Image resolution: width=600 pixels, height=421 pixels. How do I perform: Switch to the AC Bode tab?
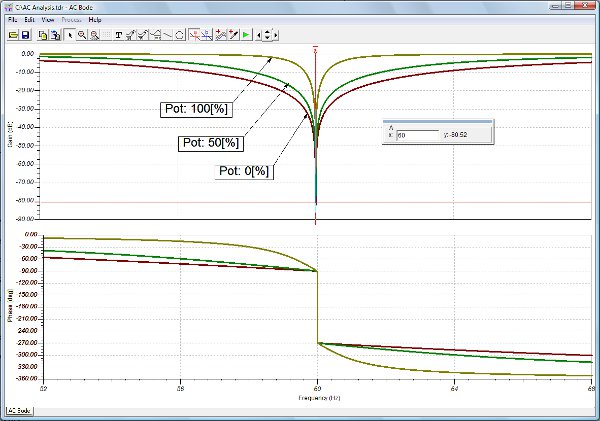[20, 411]
